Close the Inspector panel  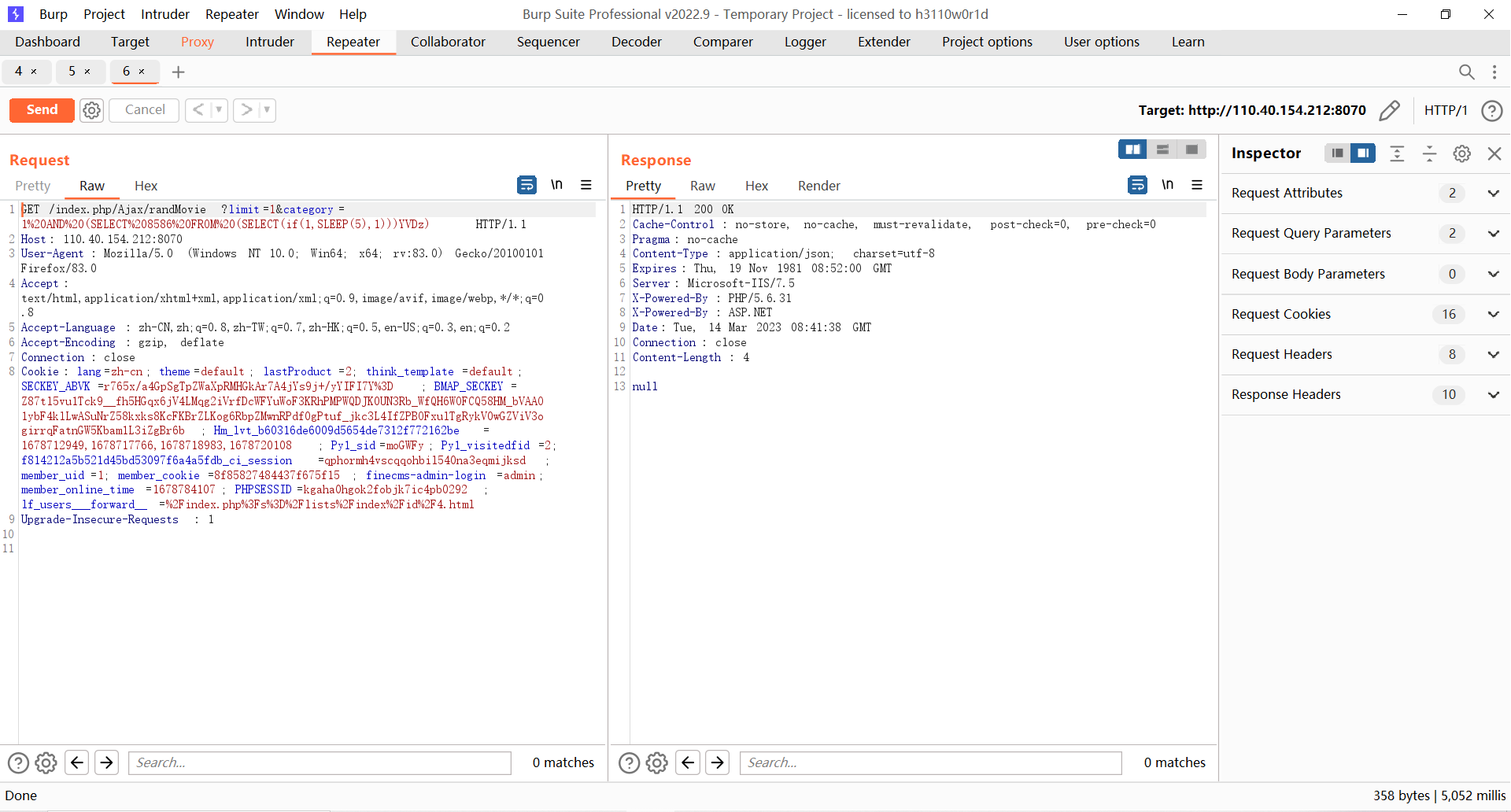coord(1494,153)
